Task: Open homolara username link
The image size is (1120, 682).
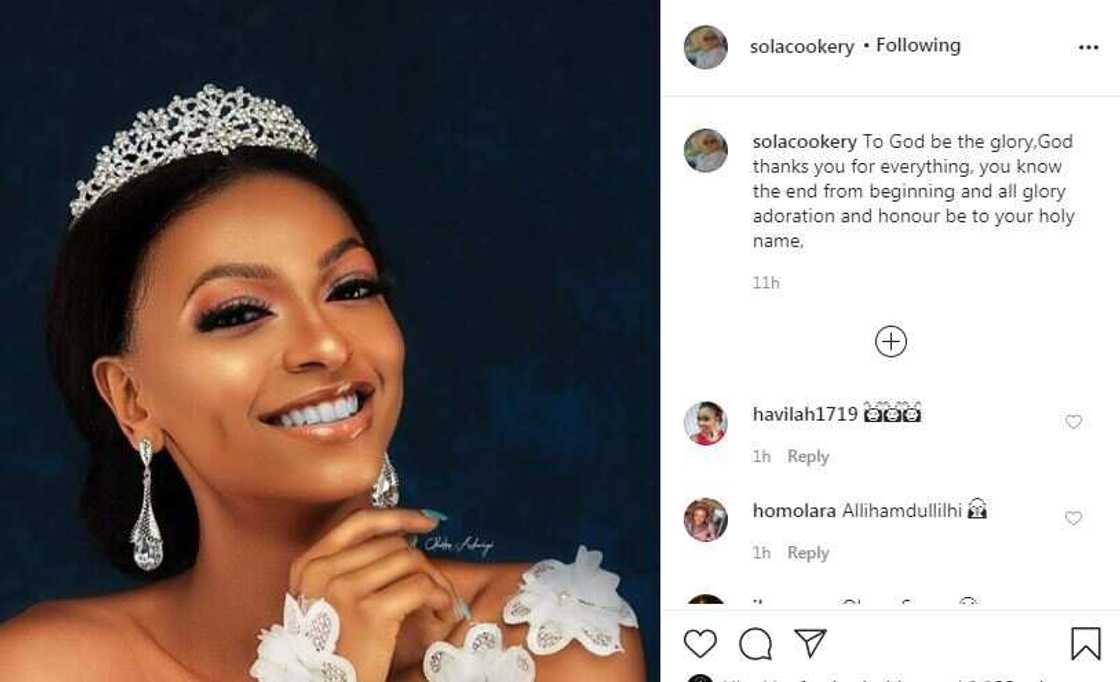Action: coord(794,511)
